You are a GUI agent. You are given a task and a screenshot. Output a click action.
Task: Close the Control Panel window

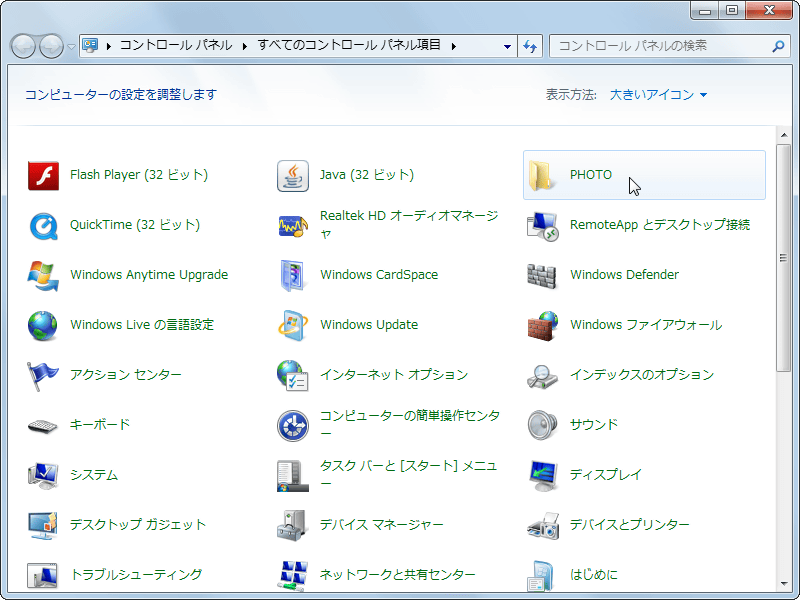point(769,11)
